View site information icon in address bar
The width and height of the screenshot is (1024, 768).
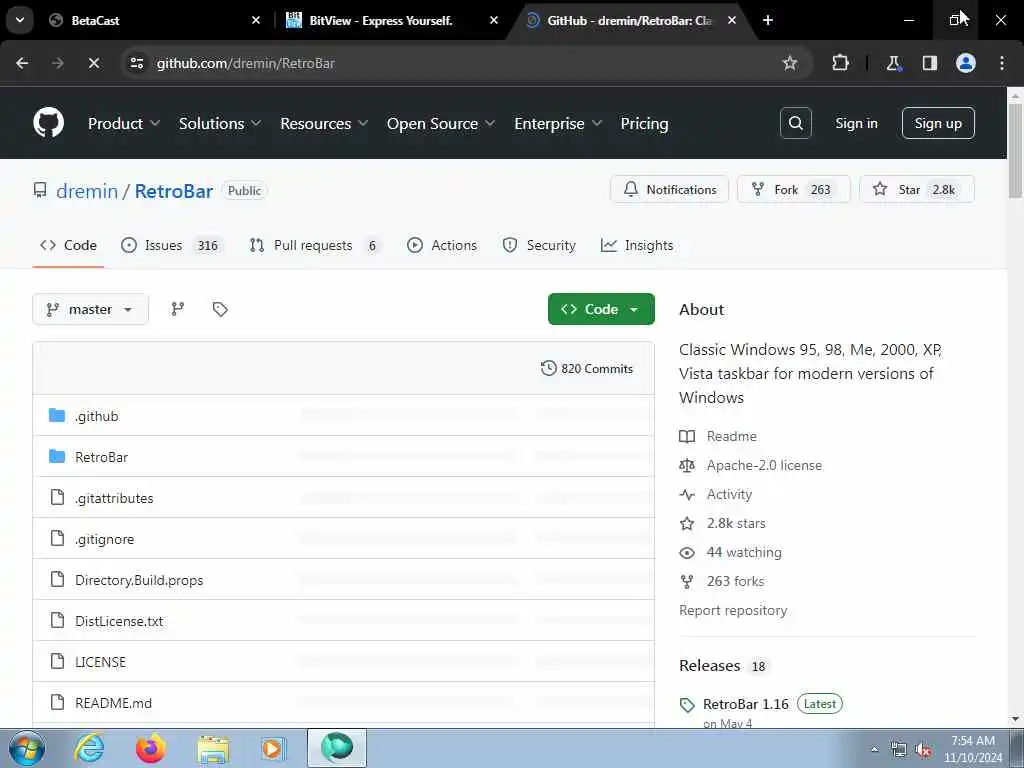point(136,63)
